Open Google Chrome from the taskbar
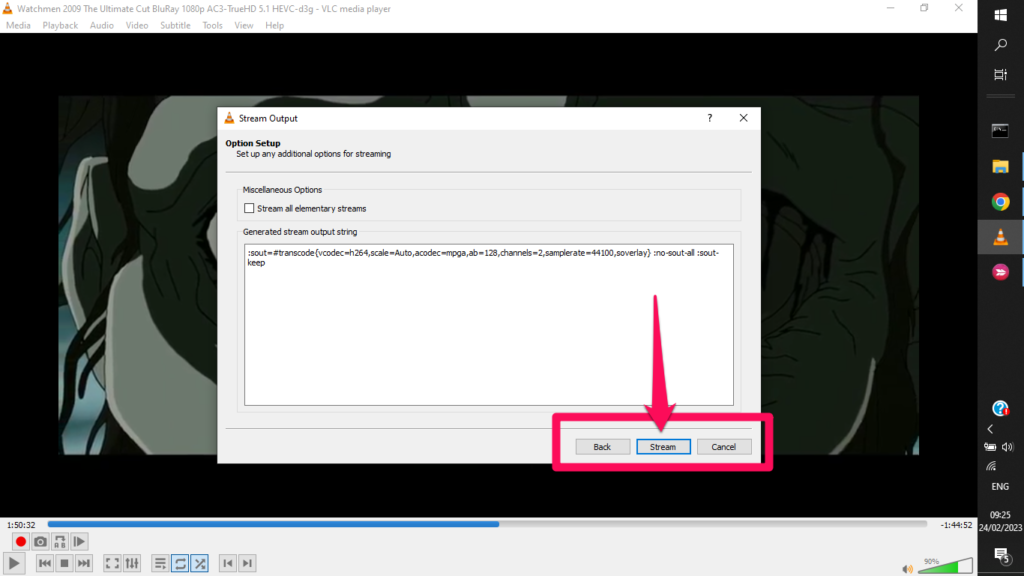Image resolution: width=1024 pixels, height=576 pixels. pos(1000,202)
